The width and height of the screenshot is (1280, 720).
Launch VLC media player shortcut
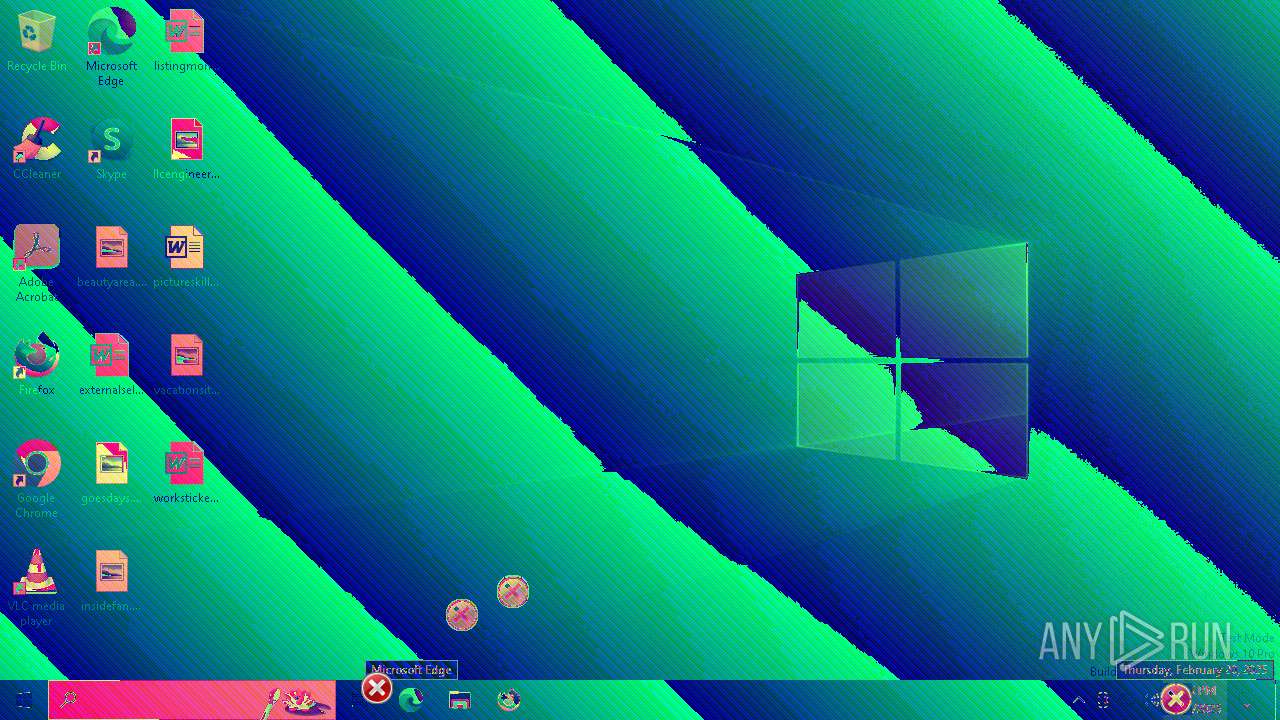[x=36, y=587]
